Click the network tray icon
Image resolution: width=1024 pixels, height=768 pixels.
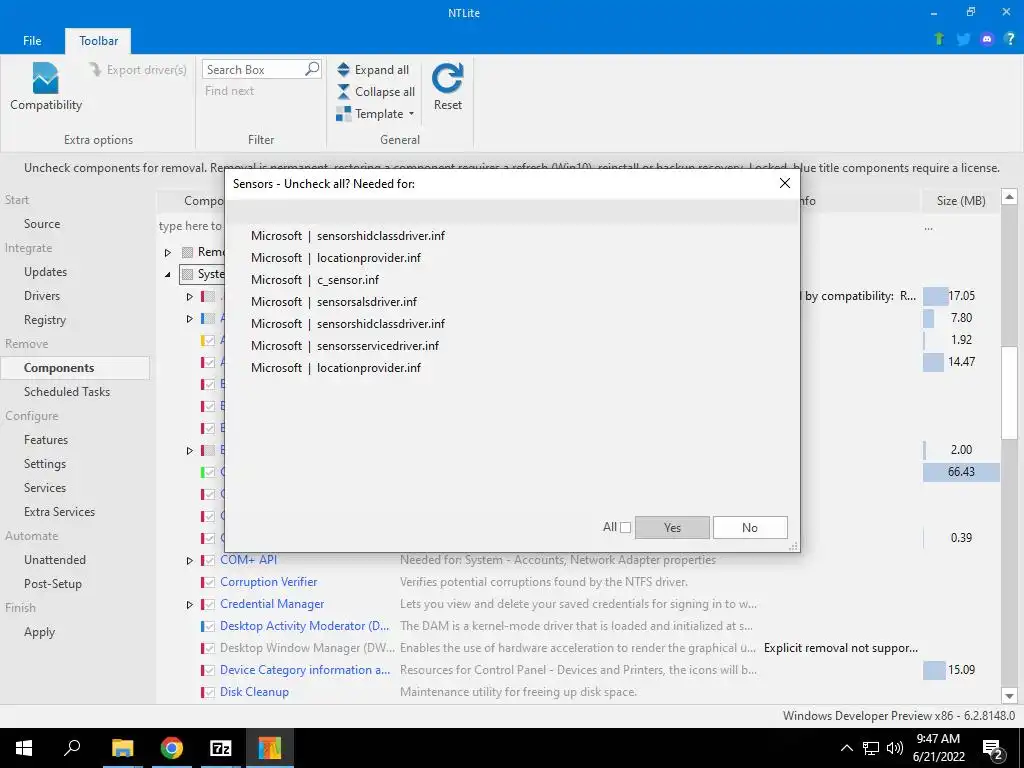tap(871, 748)
